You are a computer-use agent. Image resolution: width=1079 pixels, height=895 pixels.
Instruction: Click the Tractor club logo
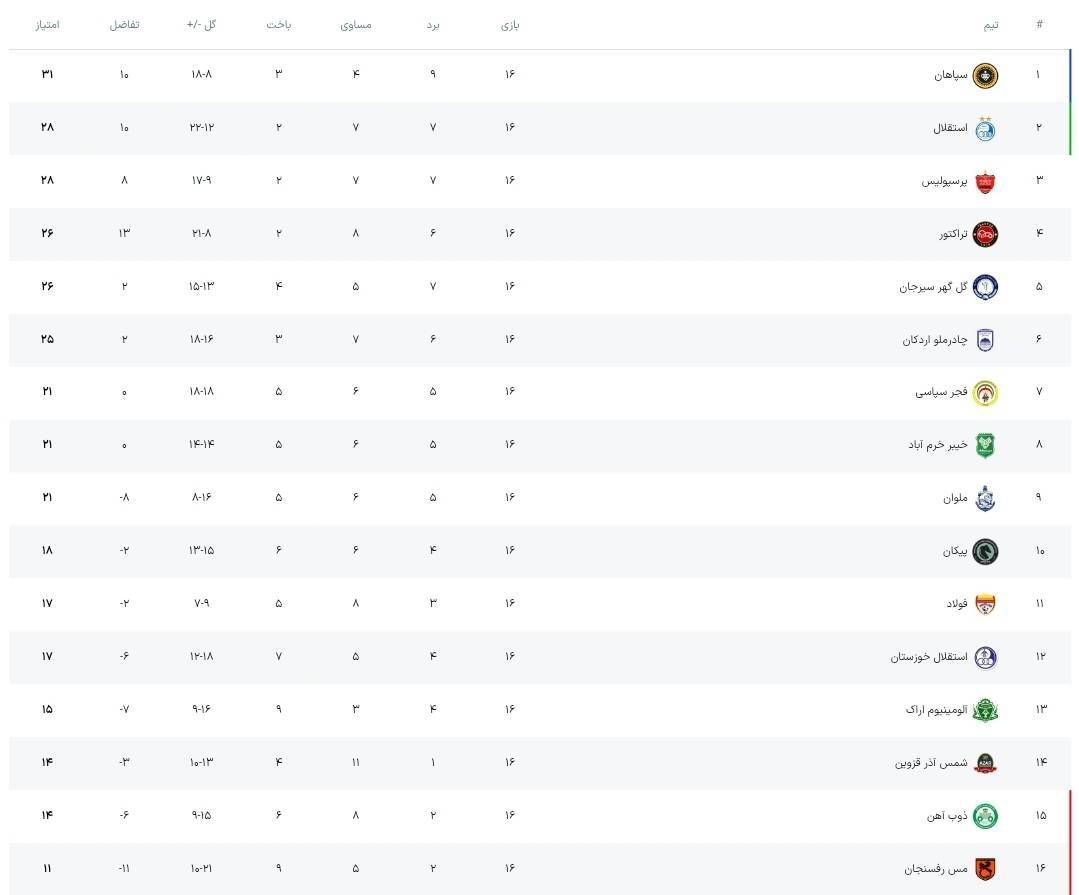pos(985,234)
